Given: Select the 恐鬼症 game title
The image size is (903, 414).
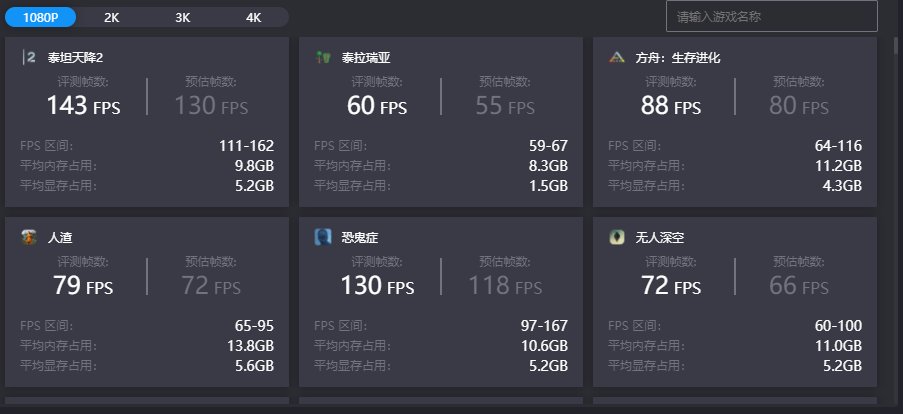Looking at the screenshot, I should 360,237.
